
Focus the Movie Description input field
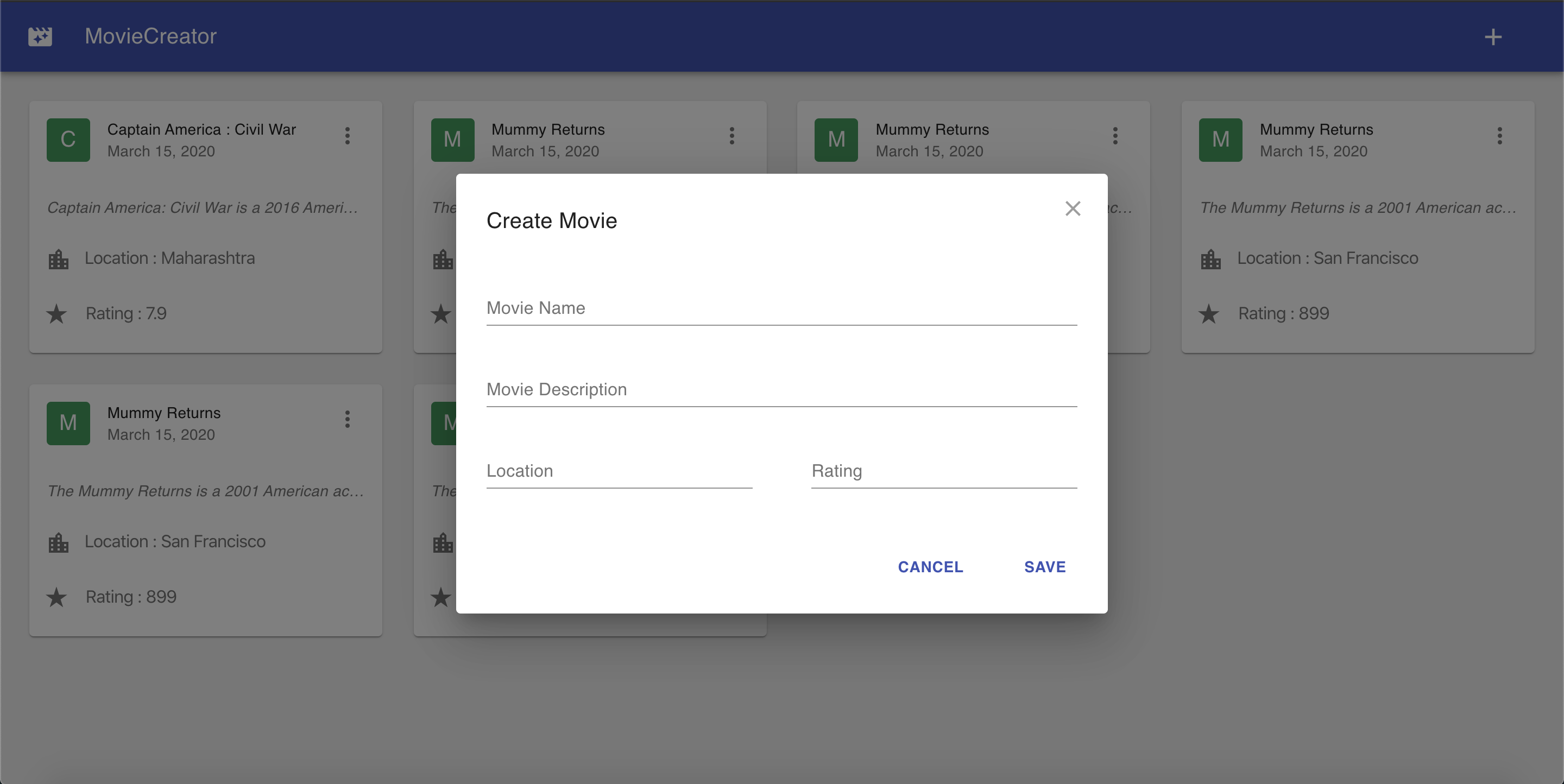[x=781, y=390]
